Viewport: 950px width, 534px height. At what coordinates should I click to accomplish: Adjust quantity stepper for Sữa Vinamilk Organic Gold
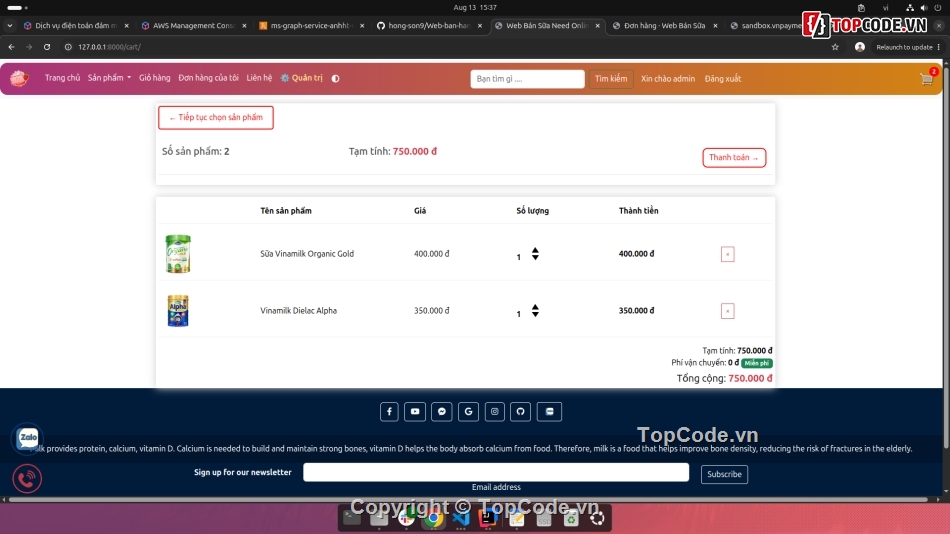[535, 254]
